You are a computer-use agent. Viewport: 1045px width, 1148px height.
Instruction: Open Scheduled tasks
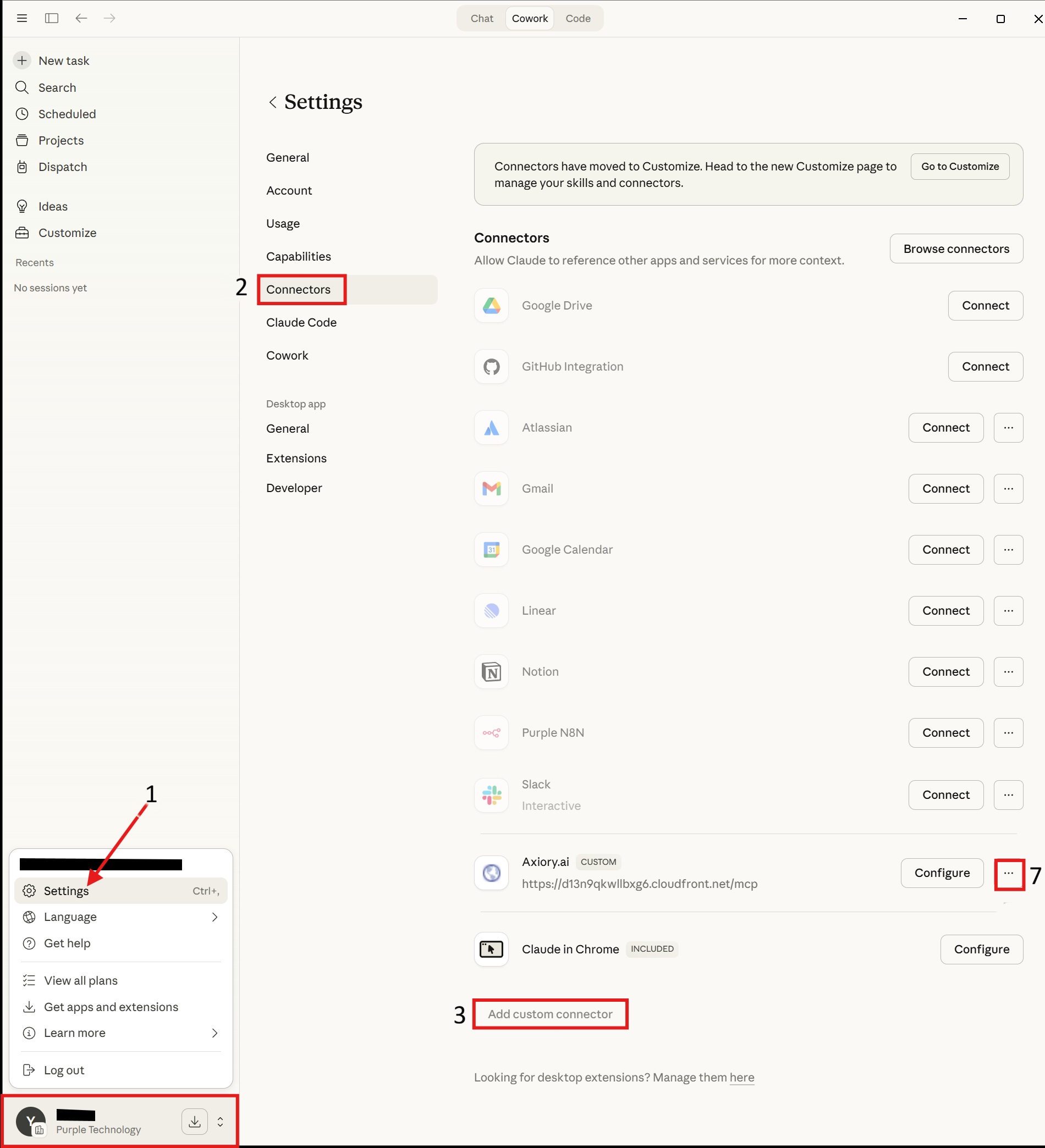55,114
